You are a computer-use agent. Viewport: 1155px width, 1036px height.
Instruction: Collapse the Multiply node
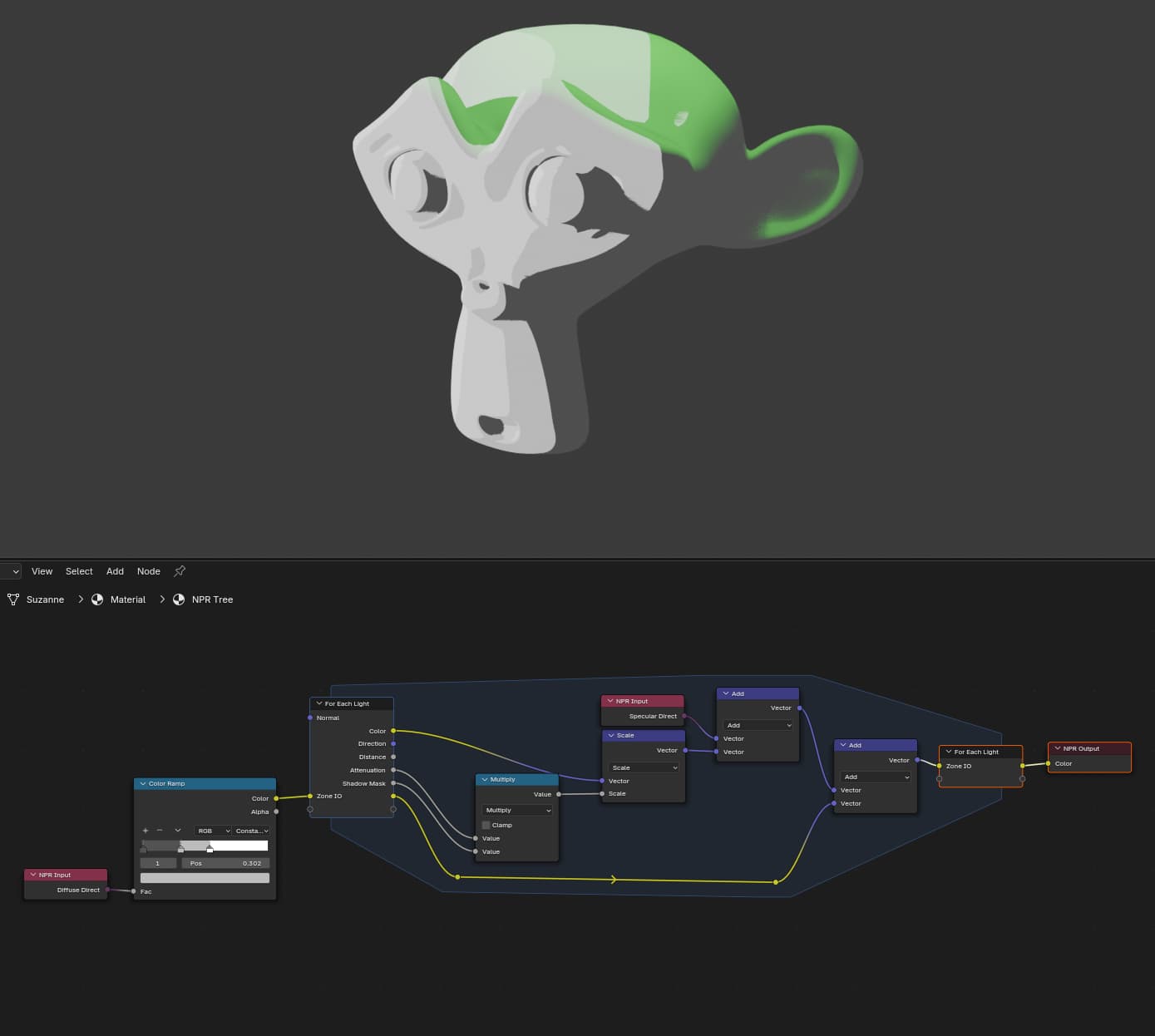[484, 780]
